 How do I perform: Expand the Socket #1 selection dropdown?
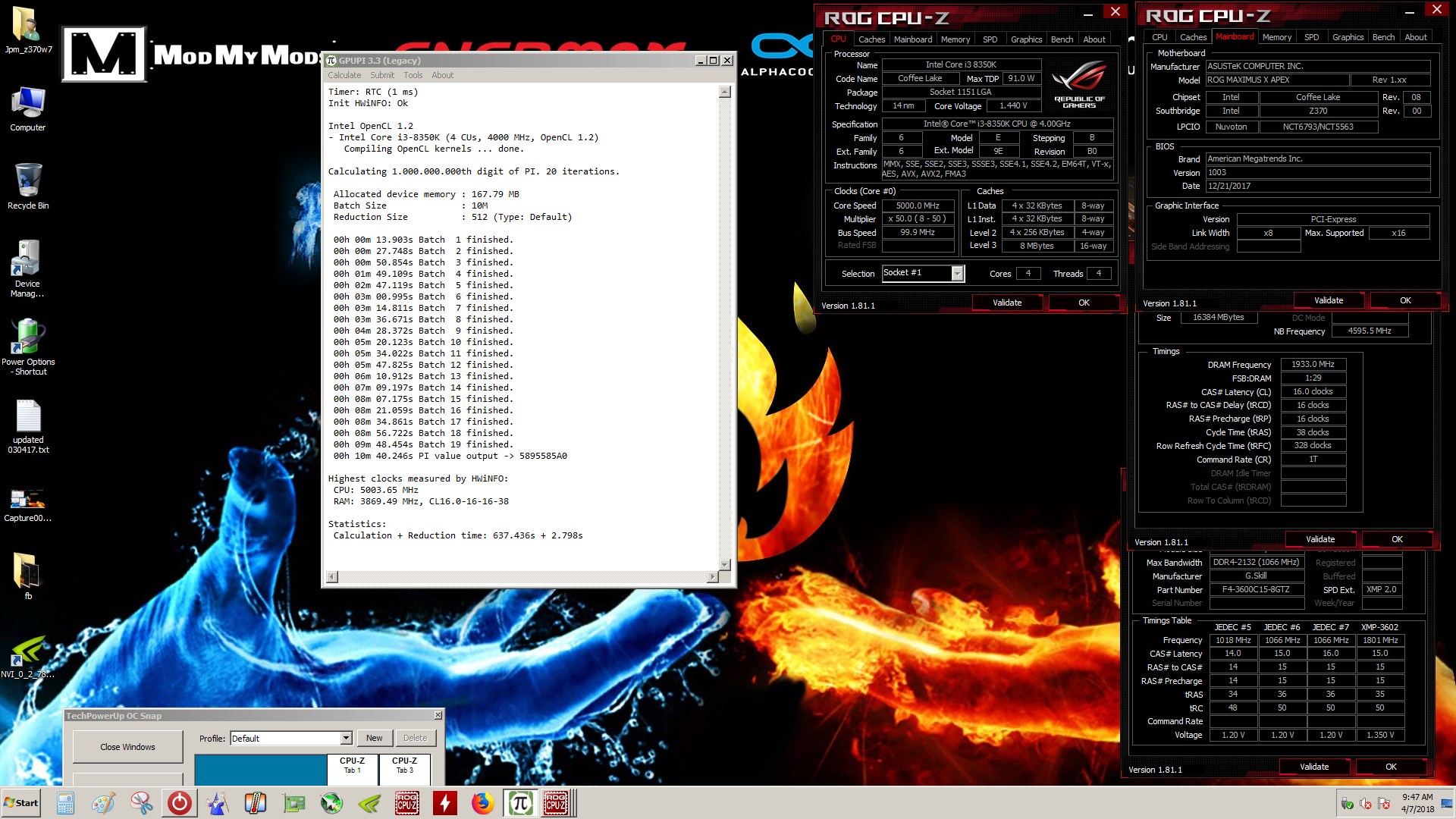point(958,274)
